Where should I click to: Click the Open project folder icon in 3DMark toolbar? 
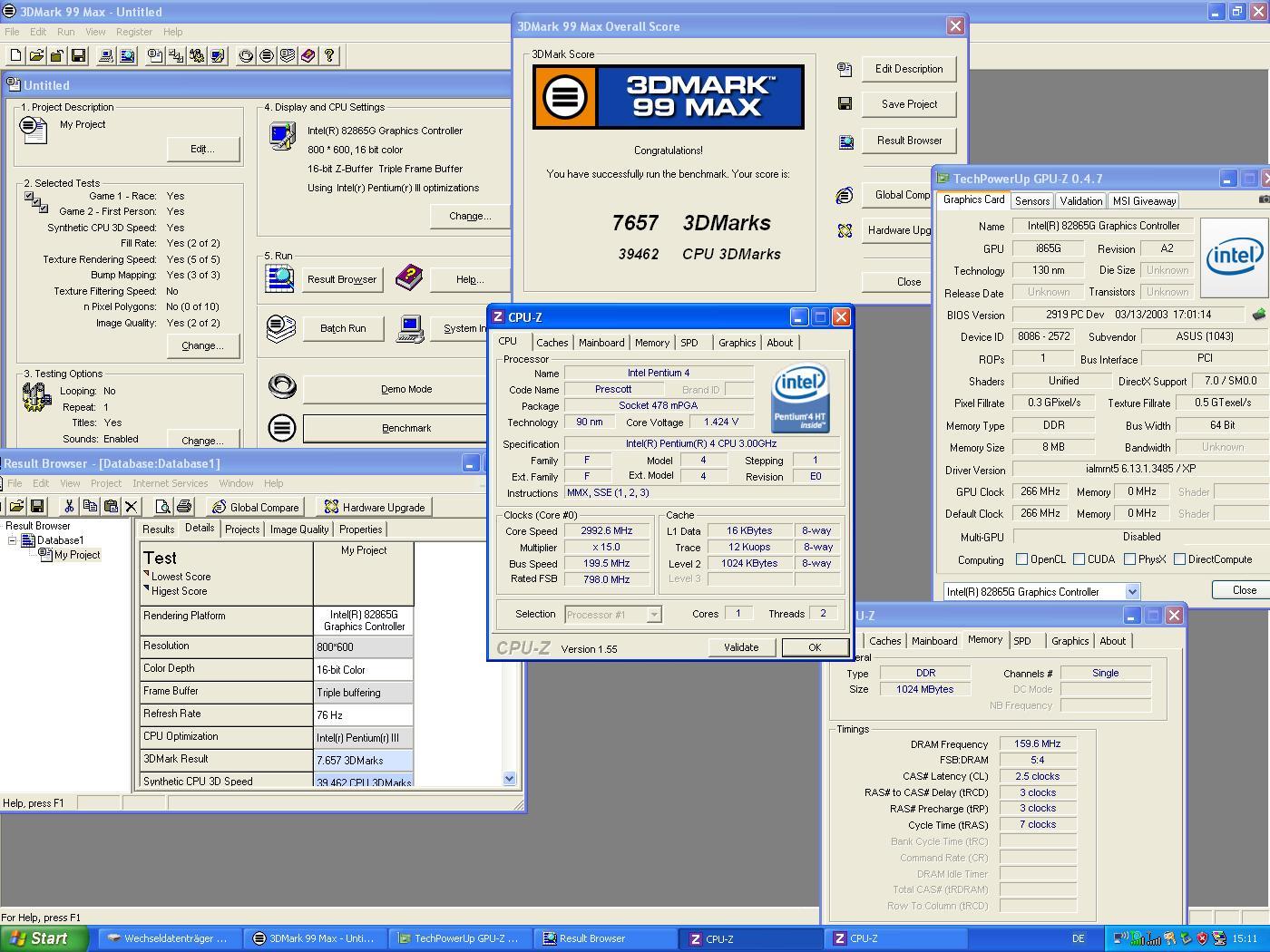[x=36, y=56]
